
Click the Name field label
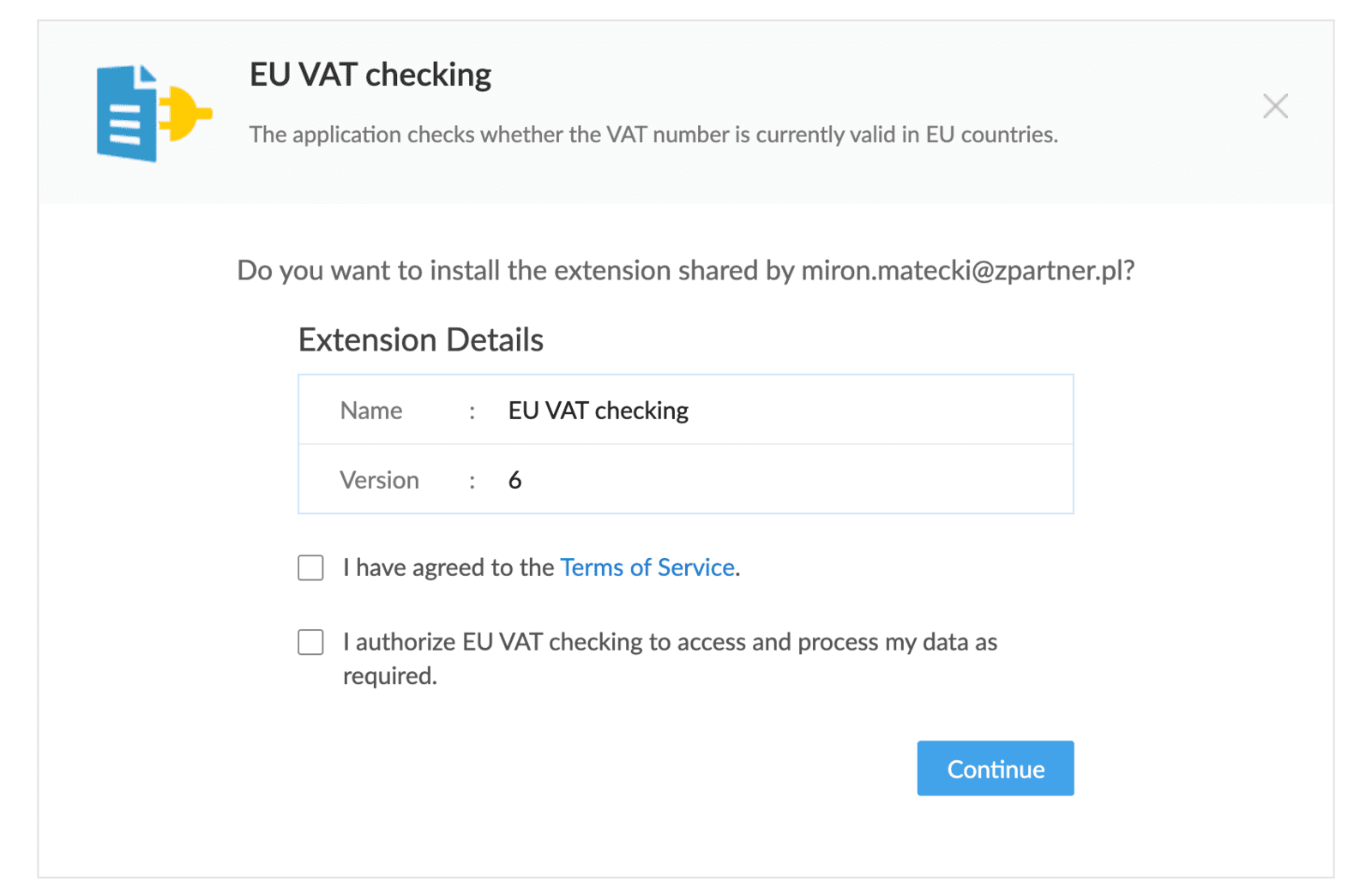370,411
